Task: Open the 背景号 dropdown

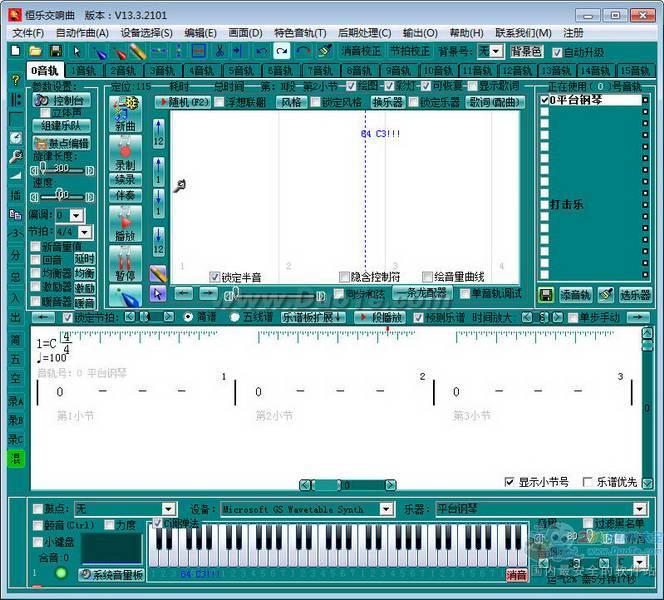Action: pos(496,52)
